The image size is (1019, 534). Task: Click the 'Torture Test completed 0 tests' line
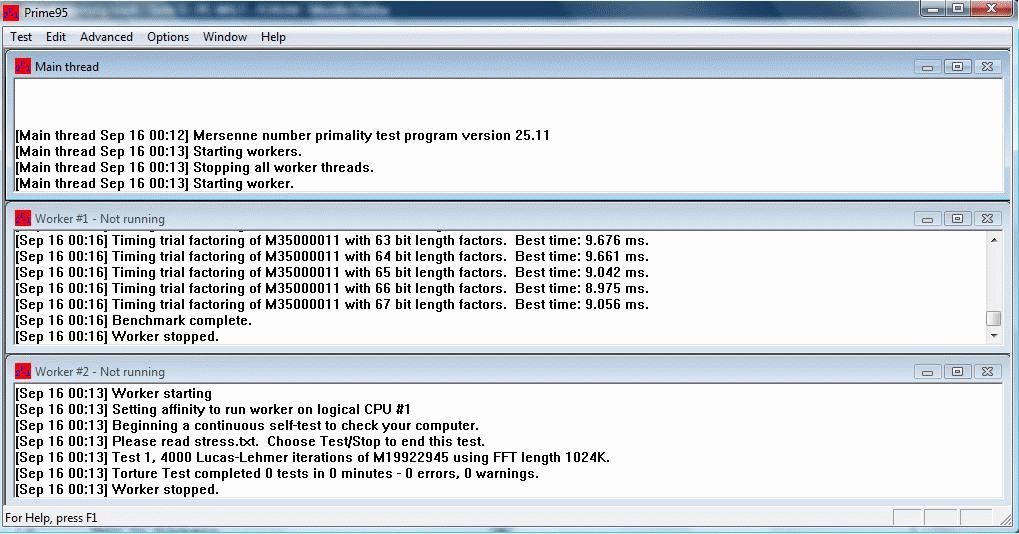277,473
